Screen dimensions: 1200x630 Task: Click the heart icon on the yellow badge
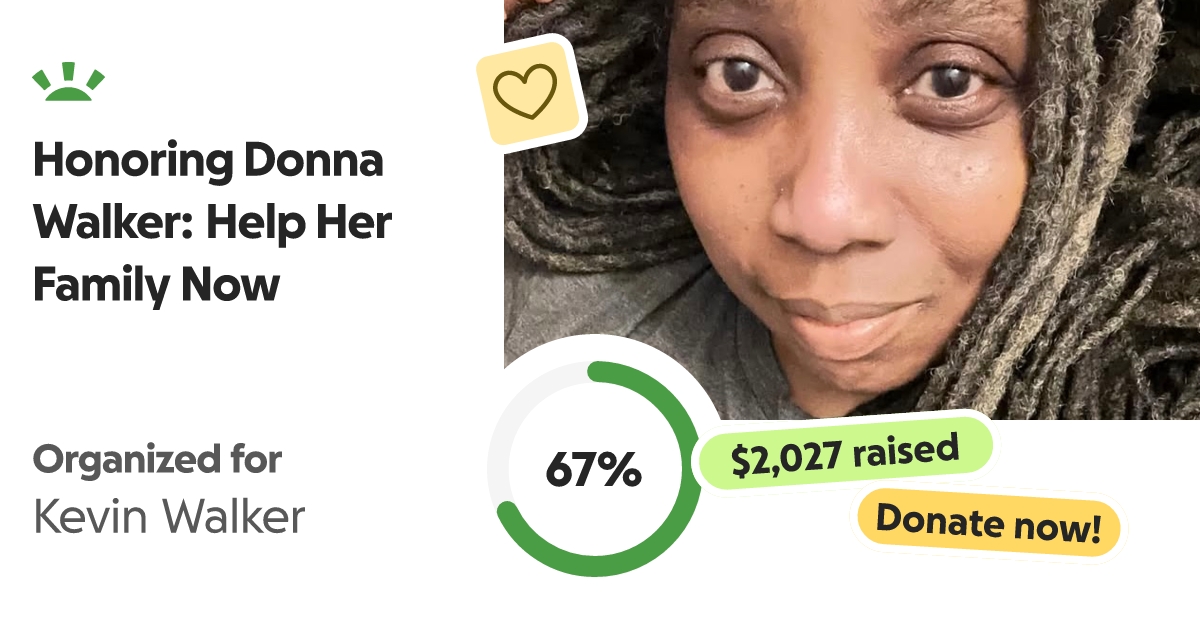coord(526,92)
